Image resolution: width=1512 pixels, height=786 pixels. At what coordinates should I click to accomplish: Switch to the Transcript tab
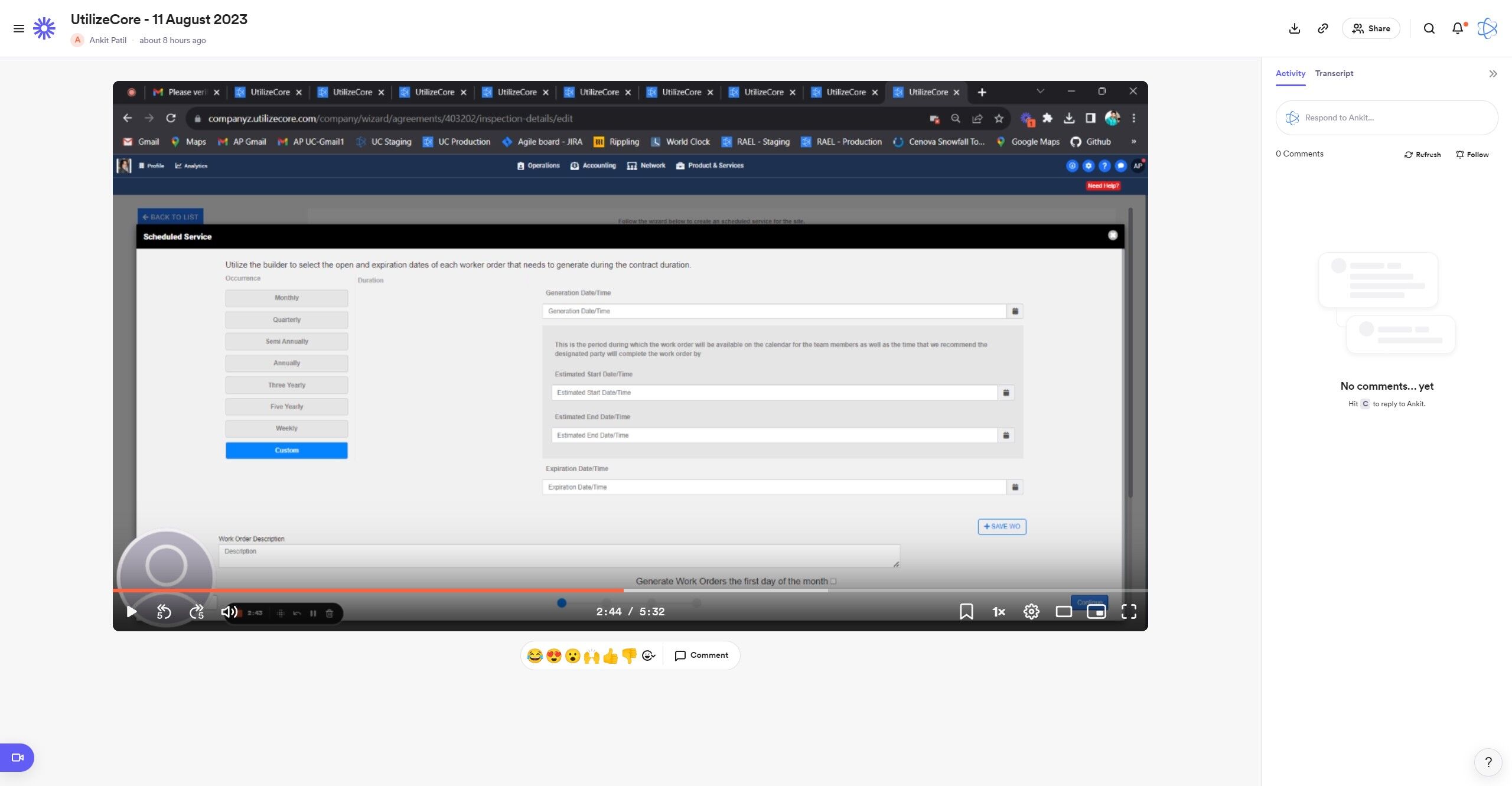tap(1334, 73)
